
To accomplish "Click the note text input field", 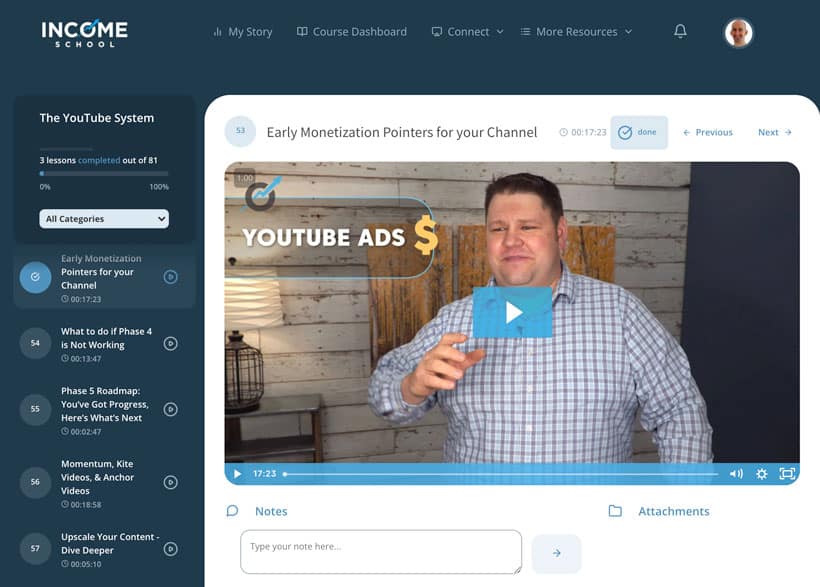I will click(x=381, y=552).
